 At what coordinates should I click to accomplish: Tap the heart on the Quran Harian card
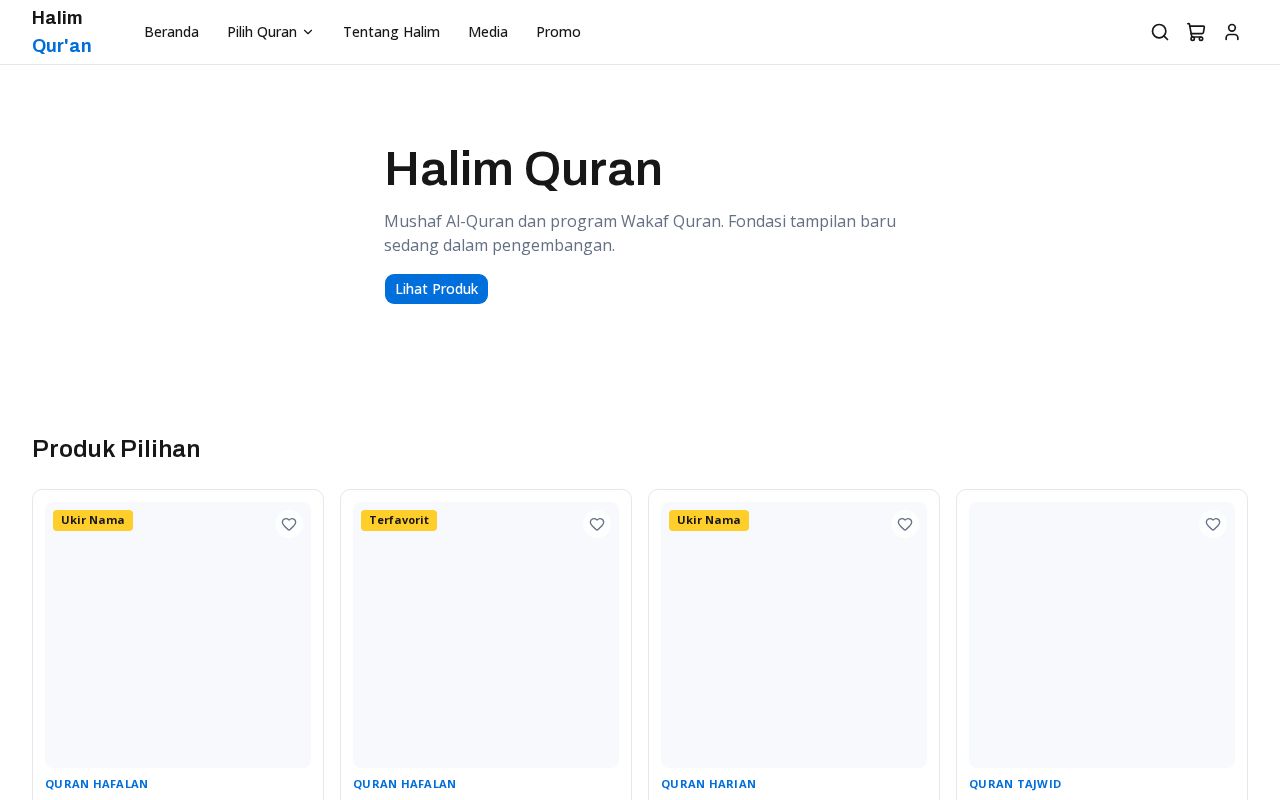905,524
